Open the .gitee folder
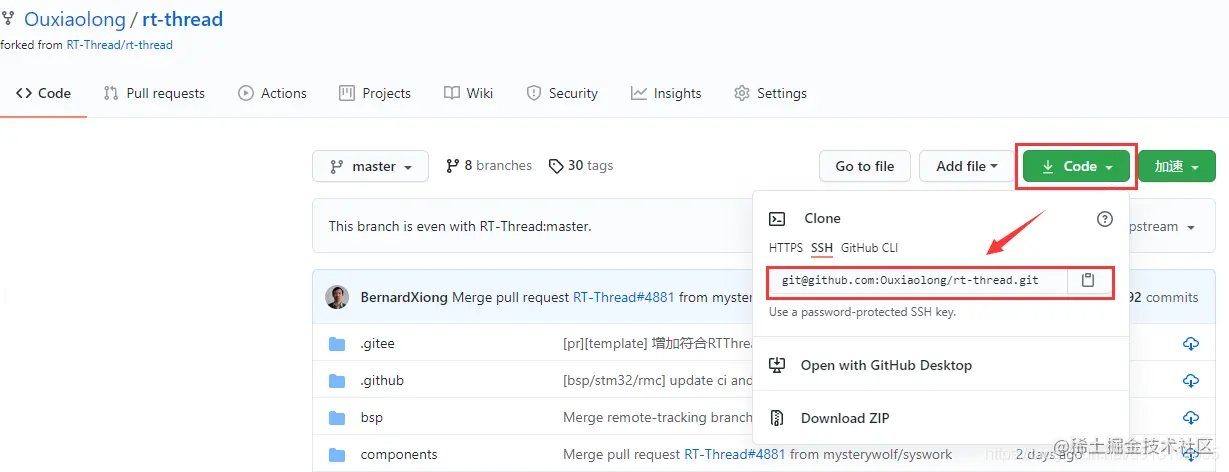Image resolution: width=1229 pixels, height=472 pixels. (x=377, y=343)
